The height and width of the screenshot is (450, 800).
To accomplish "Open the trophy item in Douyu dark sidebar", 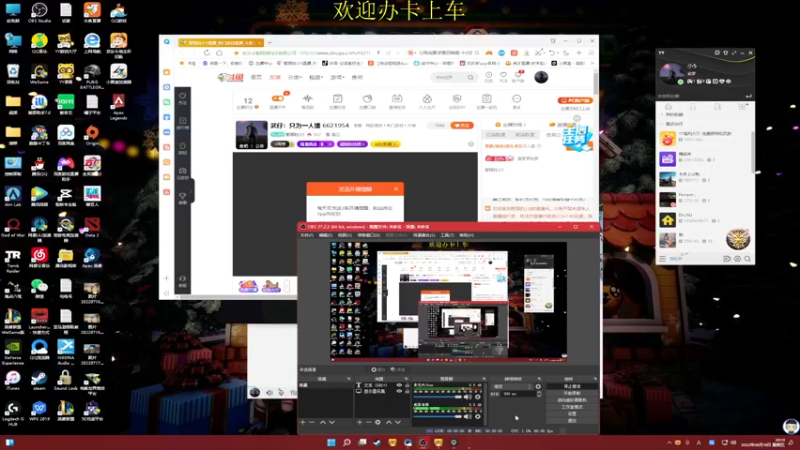I will (183, 198).
